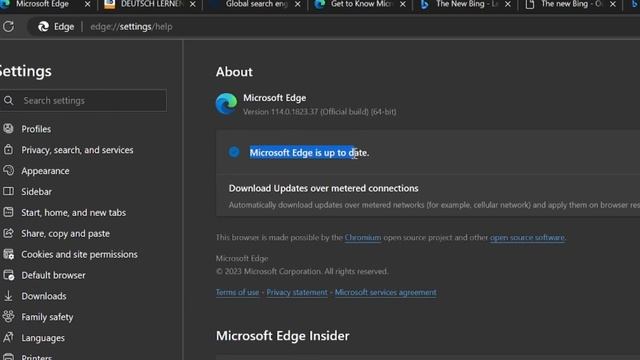Screen dimensions: 640x360
Task: Click the Version 114.0.1823.37 text
Action: (320, 112)
